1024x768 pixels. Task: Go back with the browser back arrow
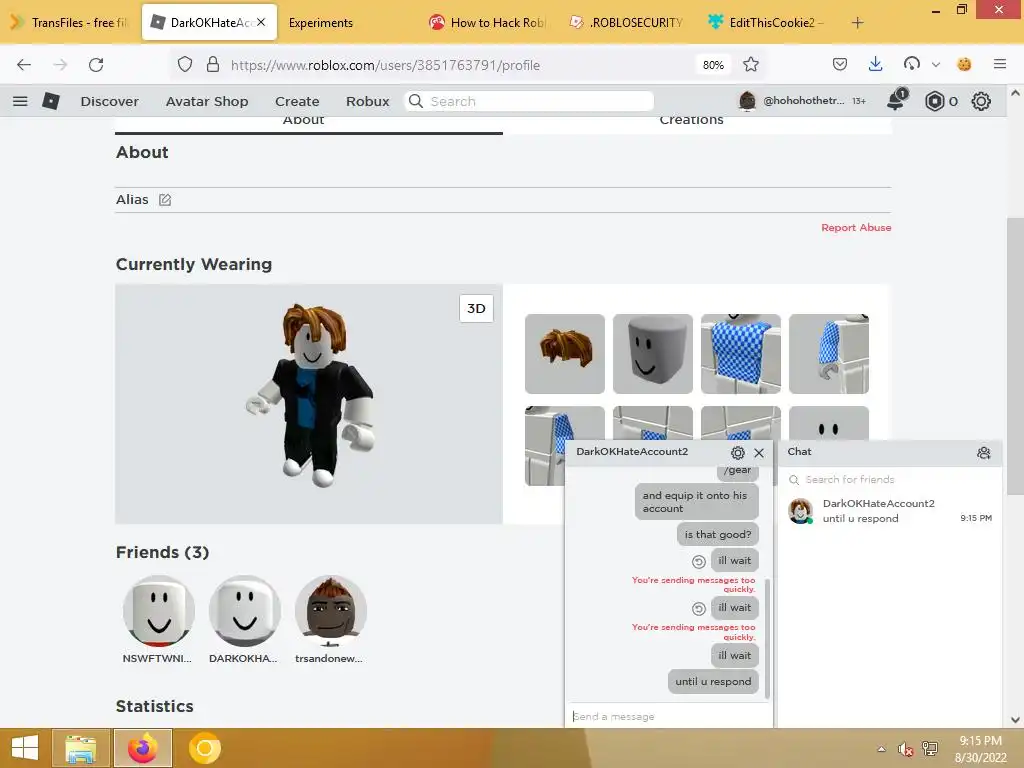(x=24, y=65)
